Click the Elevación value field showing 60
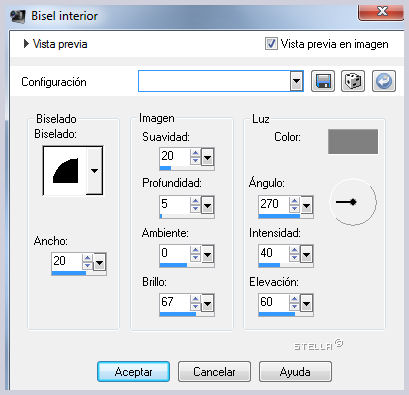This screenshot has width=409, height=395. 274,302
